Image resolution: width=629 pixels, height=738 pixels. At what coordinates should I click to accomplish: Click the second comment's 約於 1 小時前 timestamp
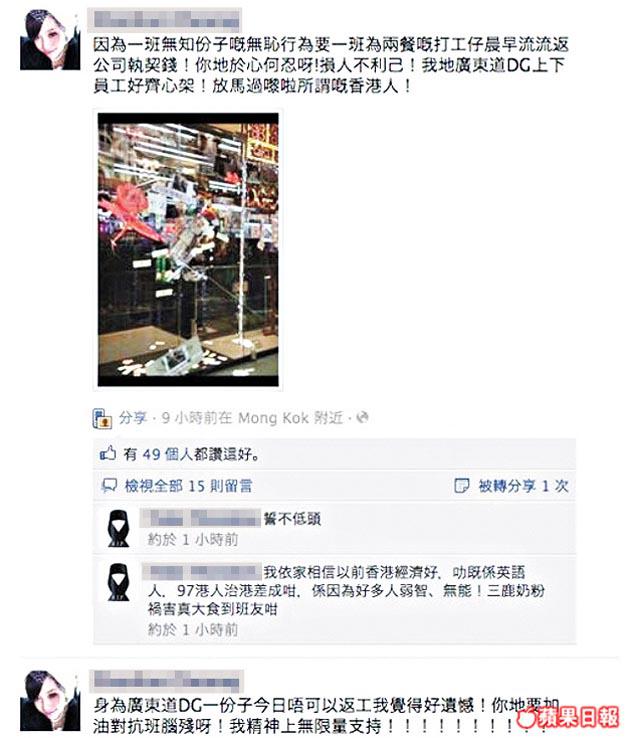[x=193, y=629]
